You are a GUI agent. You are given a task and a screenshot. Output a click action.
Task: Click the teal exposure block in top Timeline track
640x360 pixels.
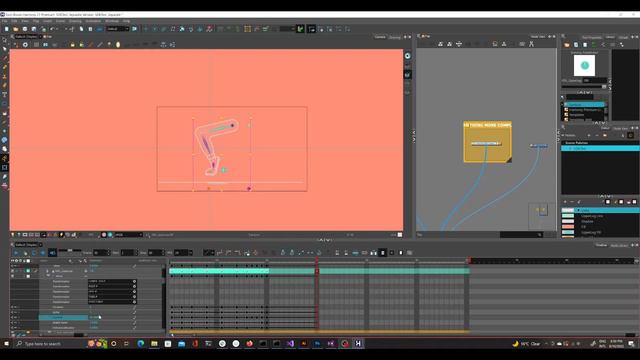219,271
